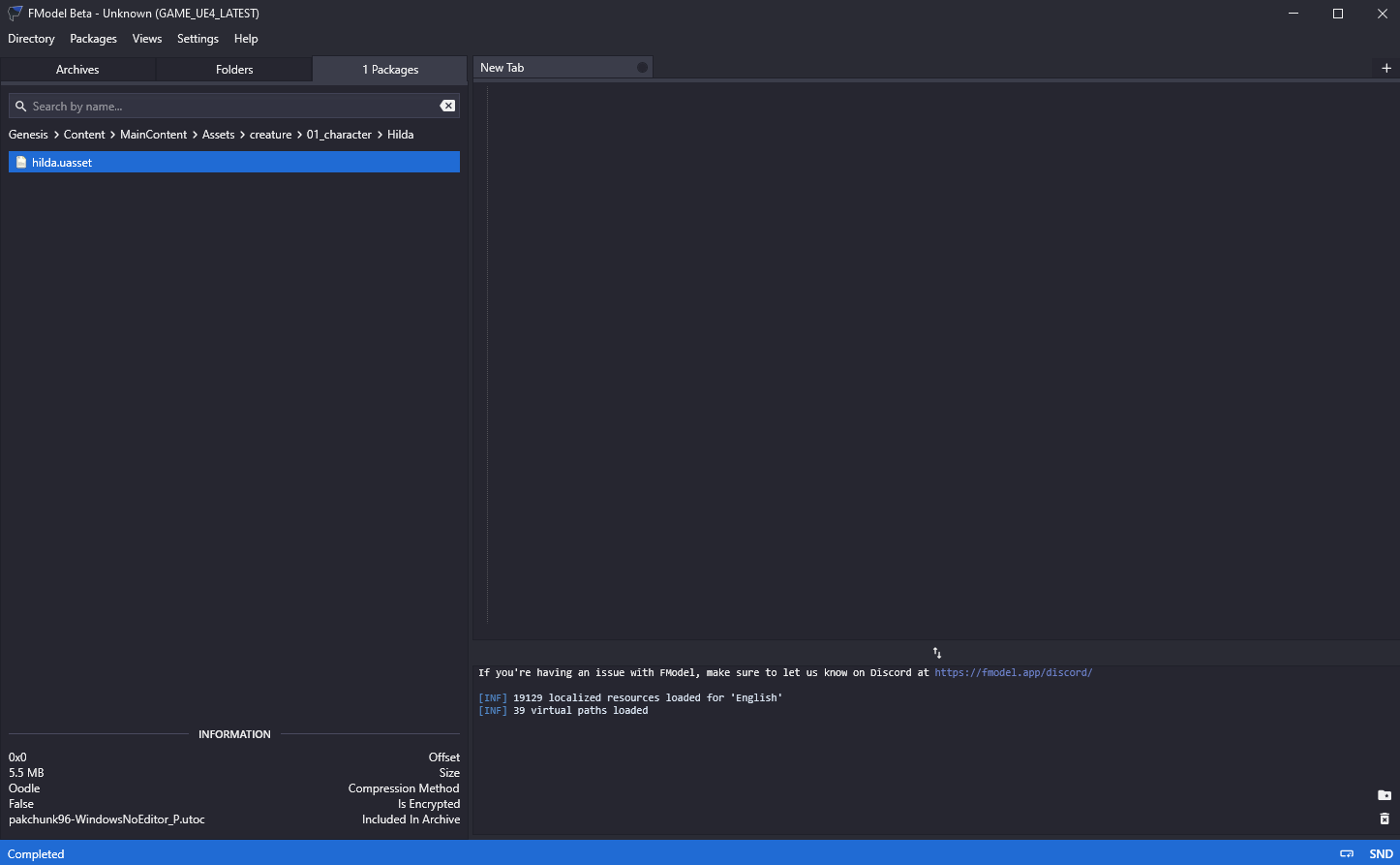Open the Help menu

coord(246,39)
